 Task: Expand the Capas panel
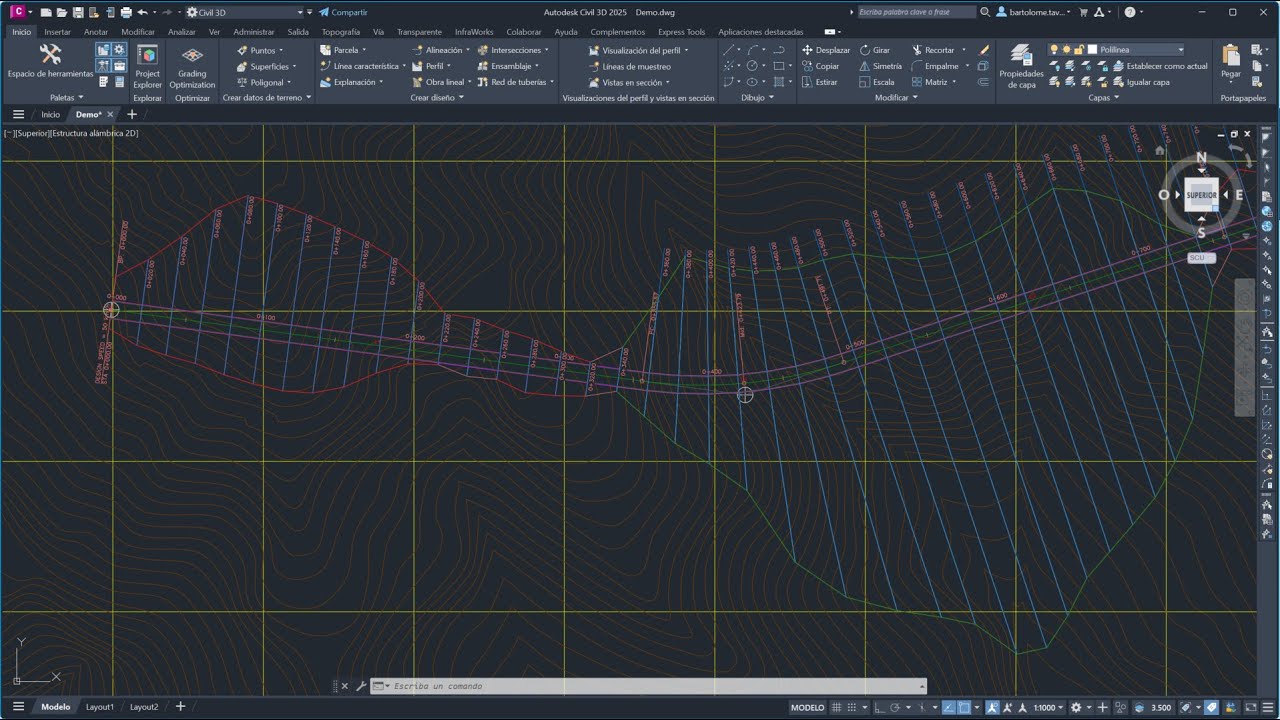(1104, 98)
